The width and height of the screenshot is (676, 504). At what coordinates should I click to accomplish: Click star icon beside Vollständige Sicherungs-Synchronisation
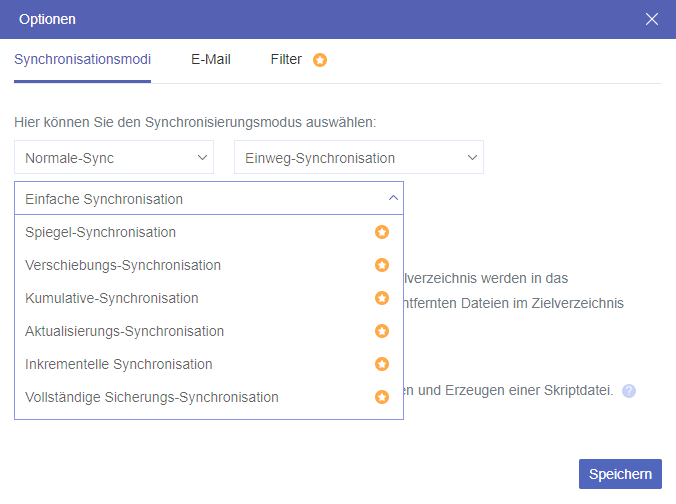[381, 397]
